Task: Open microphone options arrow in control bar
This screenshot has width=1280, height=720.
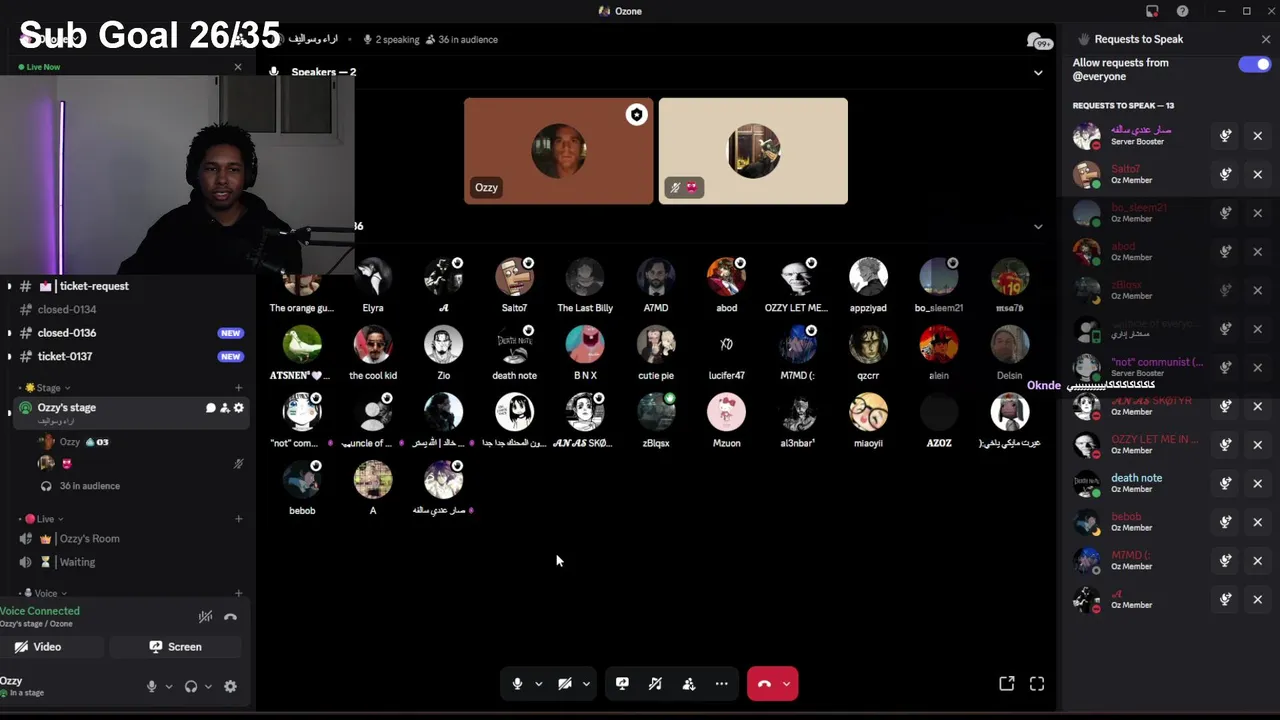Action: click(539, 684)
